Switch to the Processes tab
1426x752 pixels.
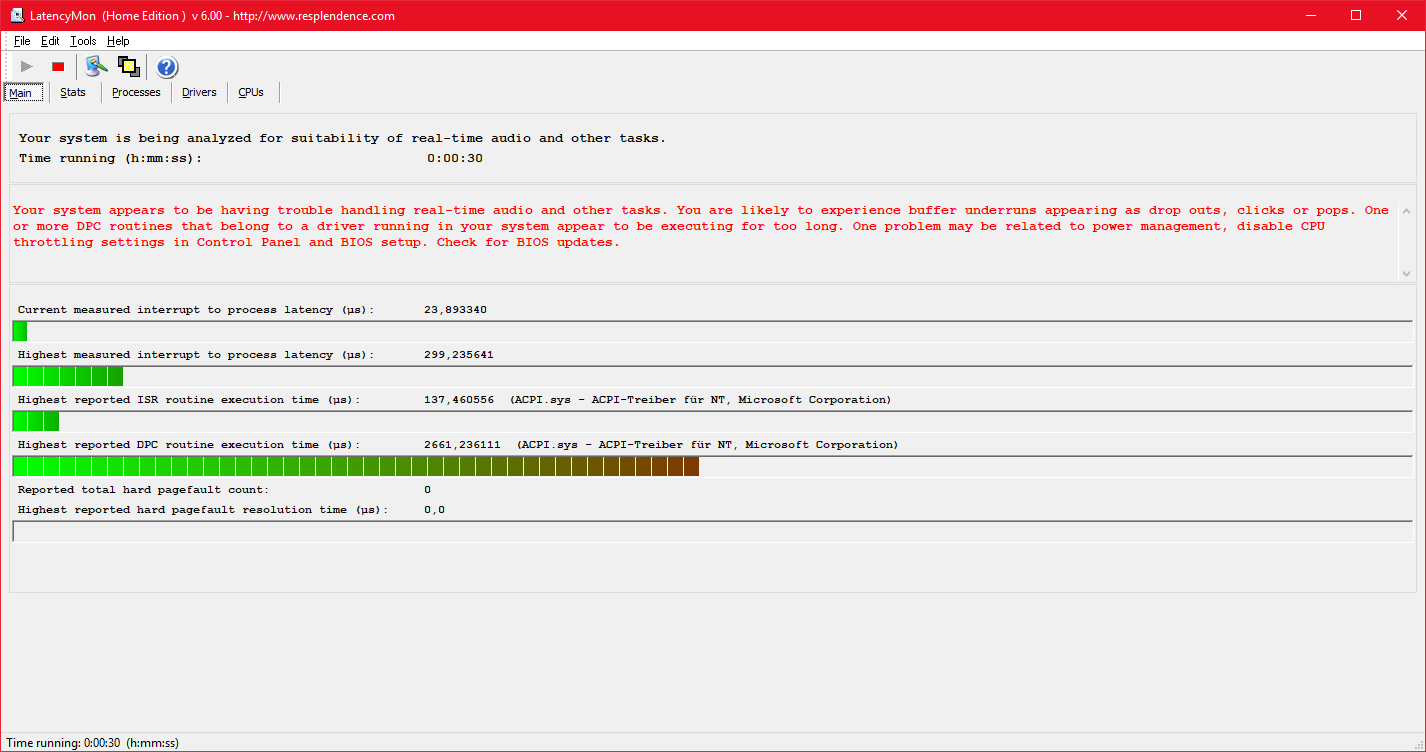click(136, 92)
